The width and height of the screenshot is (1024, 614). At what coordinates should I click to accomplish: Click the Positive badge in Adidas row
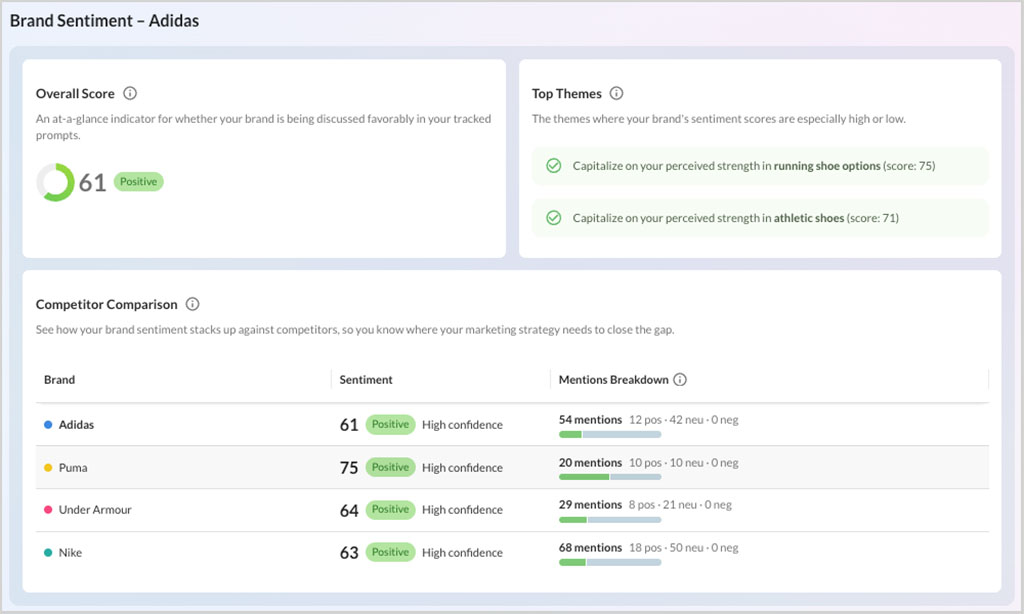pyautogui.click(x=391, y=425)
